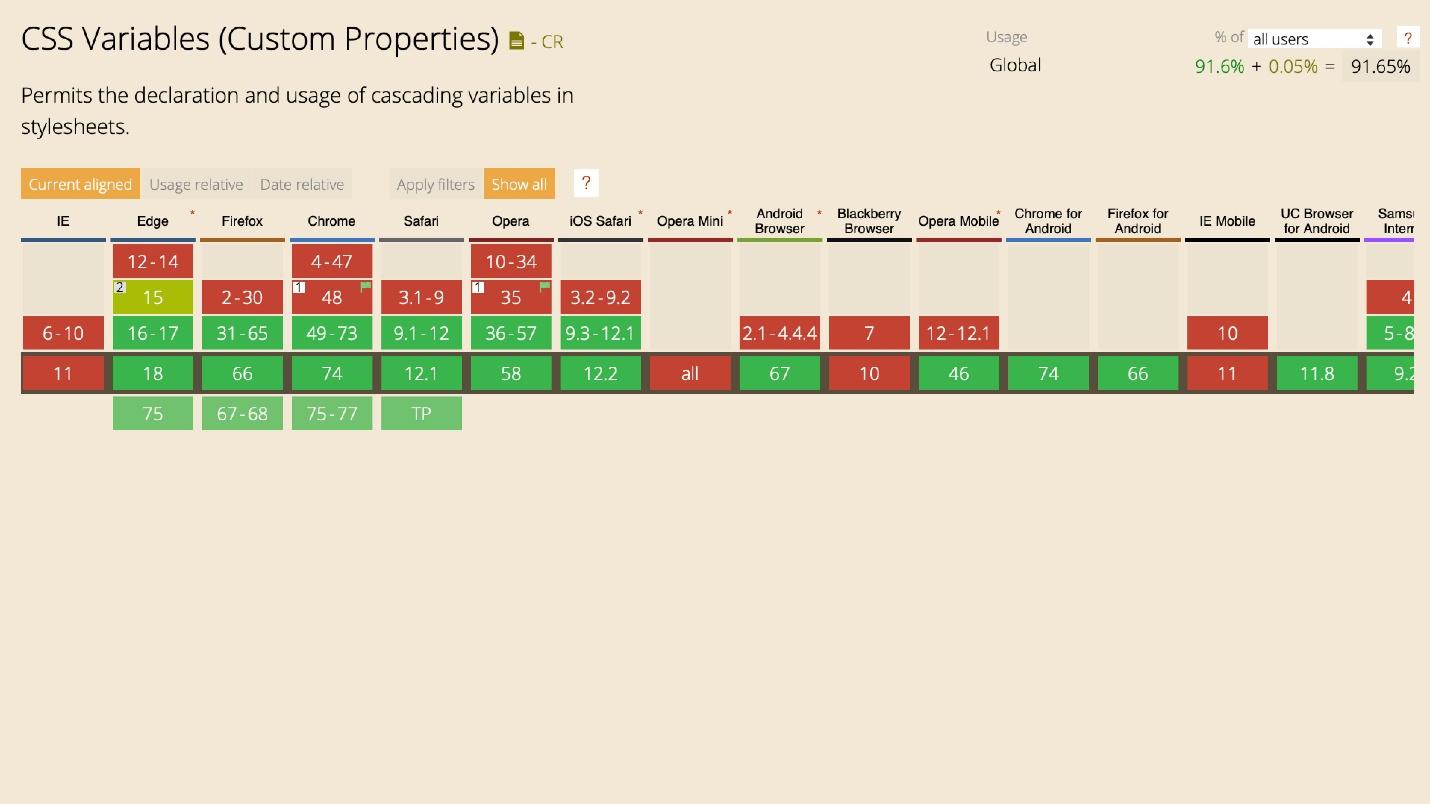Select the iOS Safari 12.2 cell
The image size is (1430, 804).
coord(600,373)
